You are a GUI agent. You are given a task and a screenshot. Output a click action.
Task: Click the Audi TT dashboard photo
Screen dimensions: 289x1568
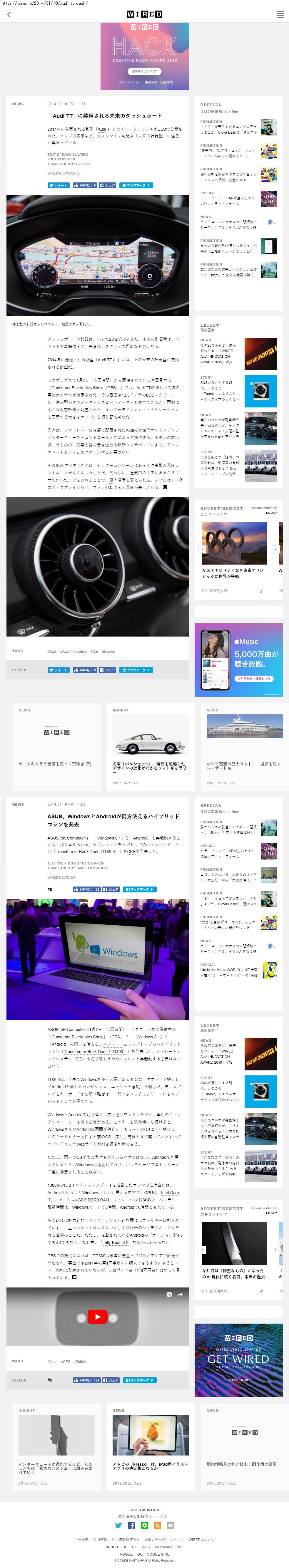click(x=98, y=255)
